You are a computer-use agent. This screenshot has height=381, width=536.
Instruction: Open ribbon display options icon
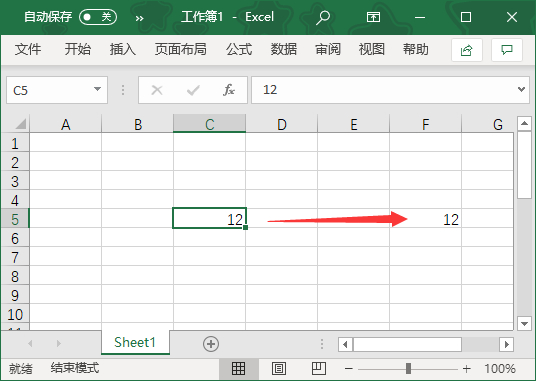[373, 17]
